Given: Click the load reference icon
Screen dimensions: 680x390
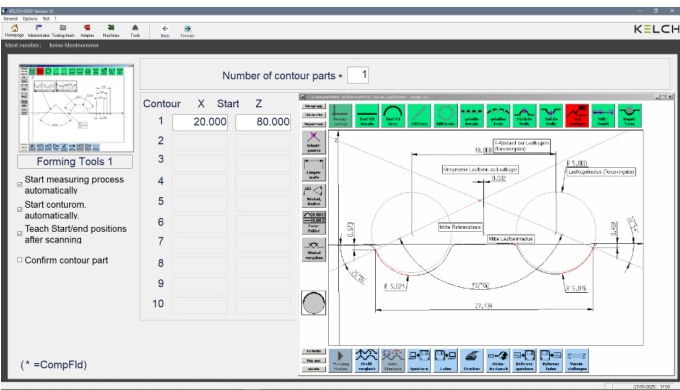Looking at the screenshot, I should click(551, 360).
